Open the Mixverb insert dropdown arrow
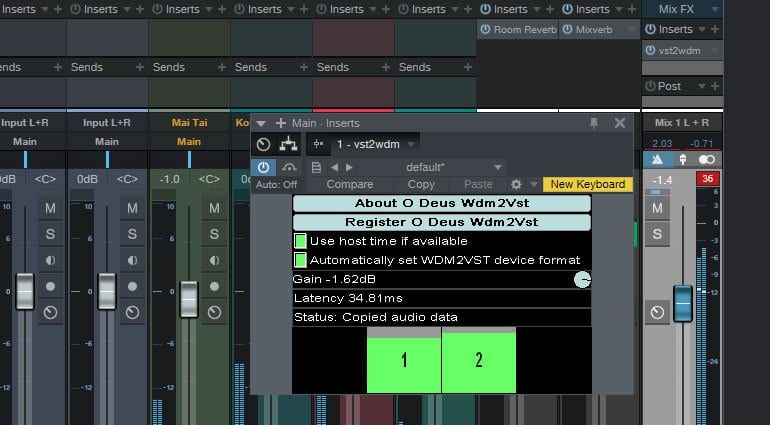 click(632, 30)
